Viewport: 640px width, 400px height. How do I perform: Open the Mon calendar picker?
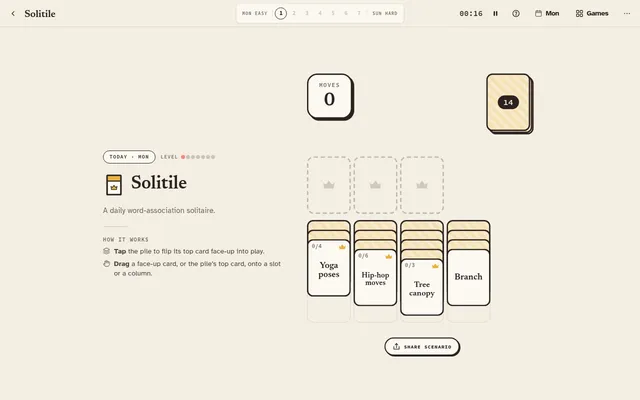tap(547, 13)
